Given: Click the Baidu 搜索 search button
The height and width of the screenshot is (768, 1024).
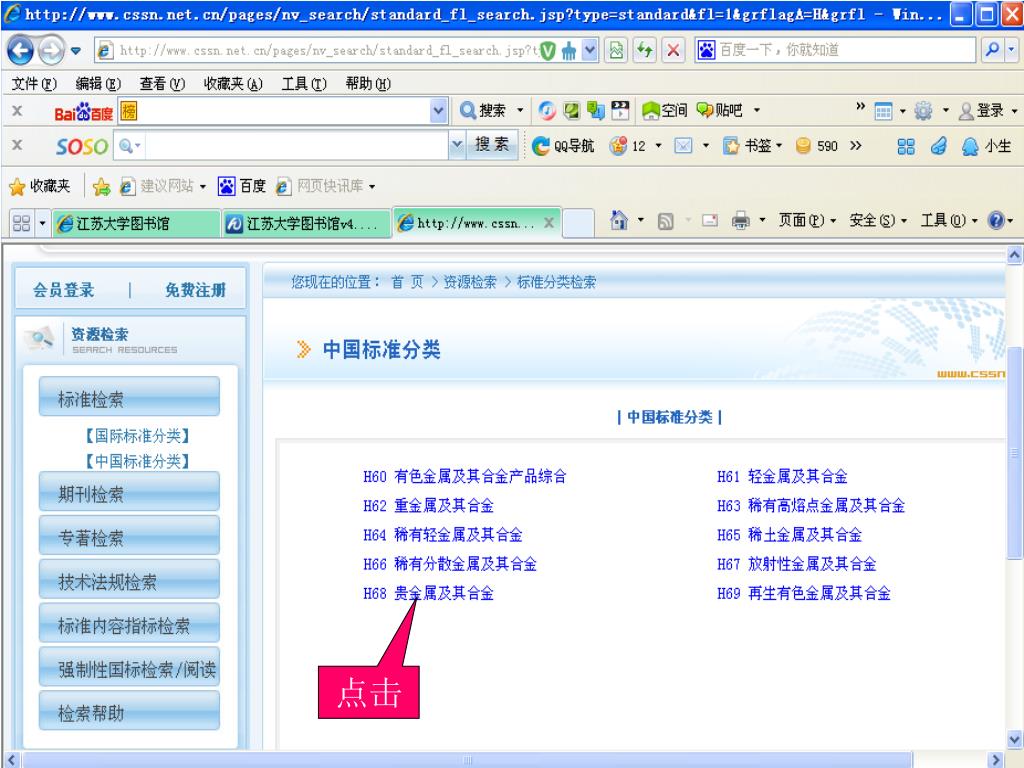Looking at the screenshot, I should click(x=483, y=110).
